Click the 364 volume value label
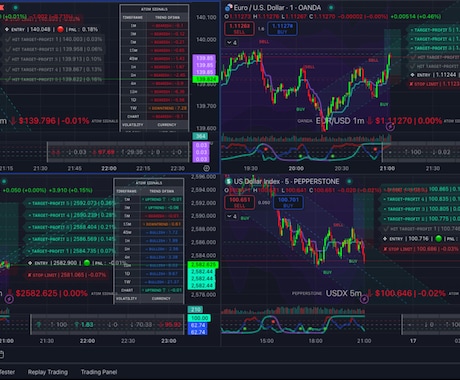This screenshot has height=380, width=460. [200, 136]
